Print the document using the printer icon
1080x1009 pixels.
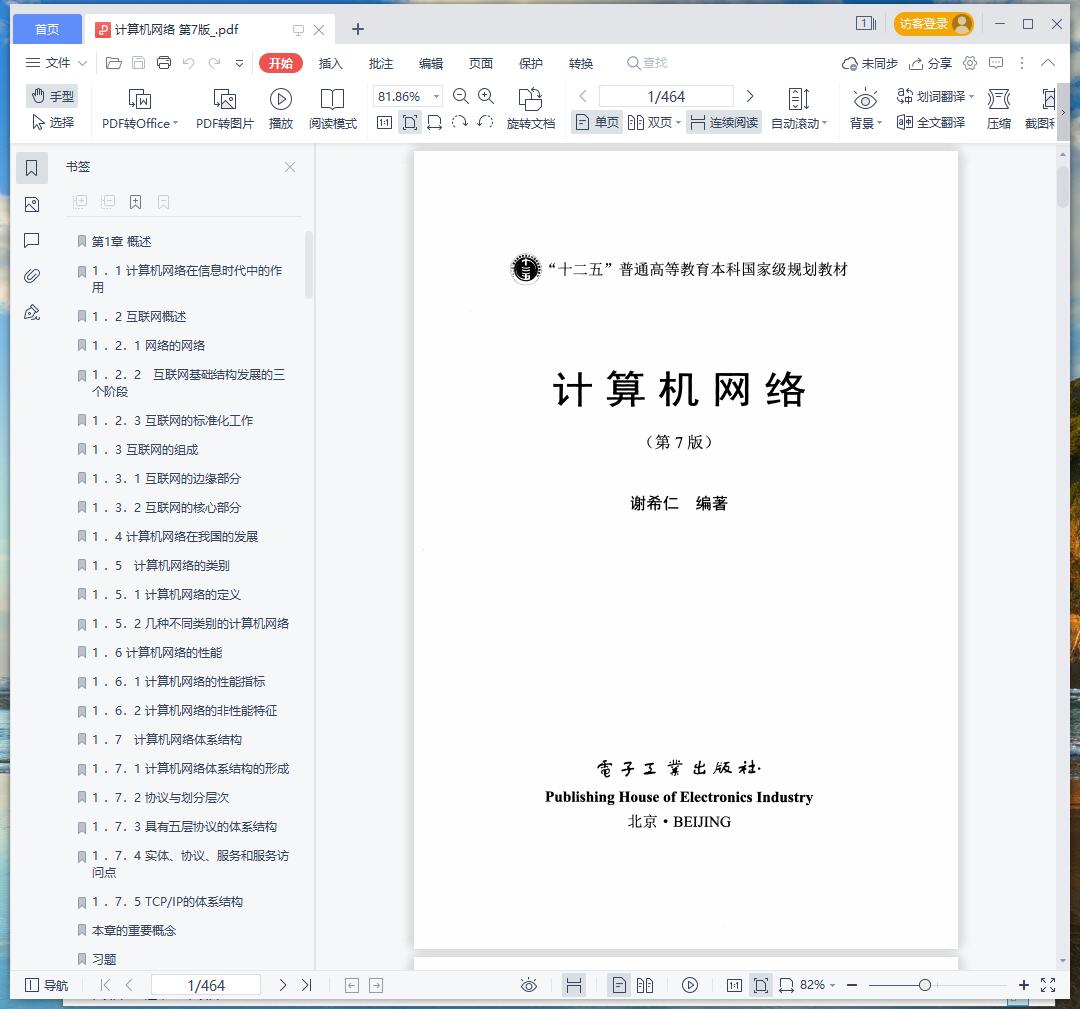point(164,63)
